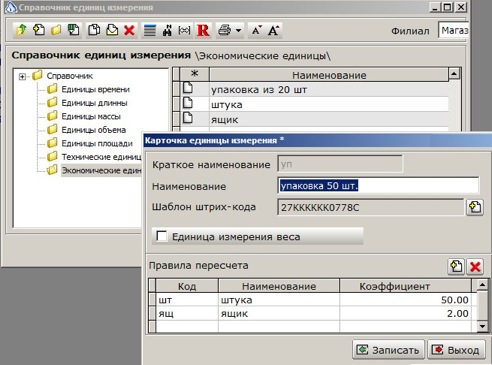Click the Карточка единицы измерения title bar
The image size is (492, 365).
(317, 140)
